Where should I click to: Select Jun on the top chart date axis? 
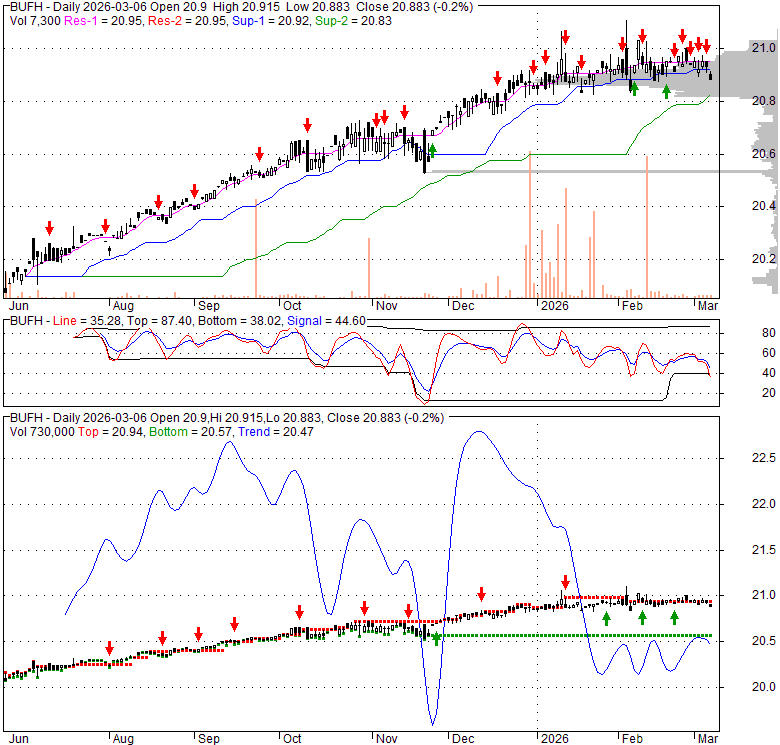coord(19,305)
